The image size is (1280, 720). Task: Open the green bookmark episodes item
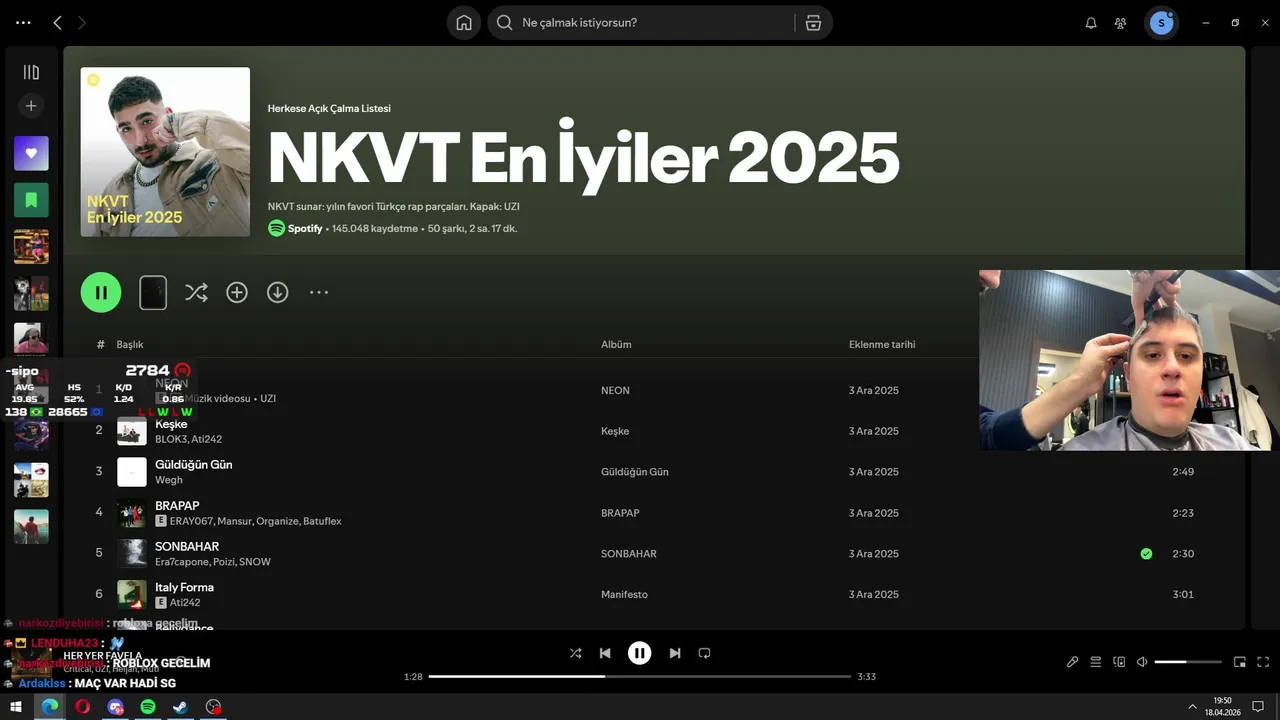click(31, 200)
